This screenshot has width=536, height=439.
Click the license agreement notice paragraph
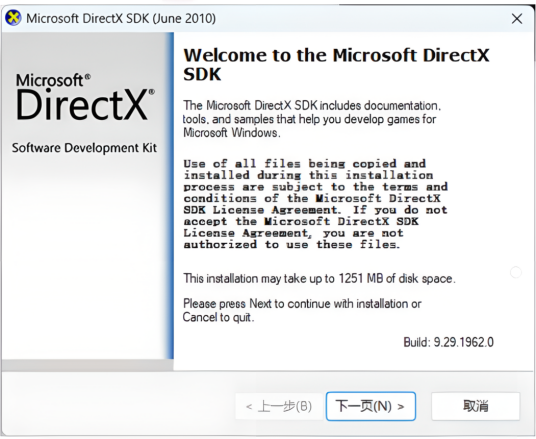click(x=316, y=204)
